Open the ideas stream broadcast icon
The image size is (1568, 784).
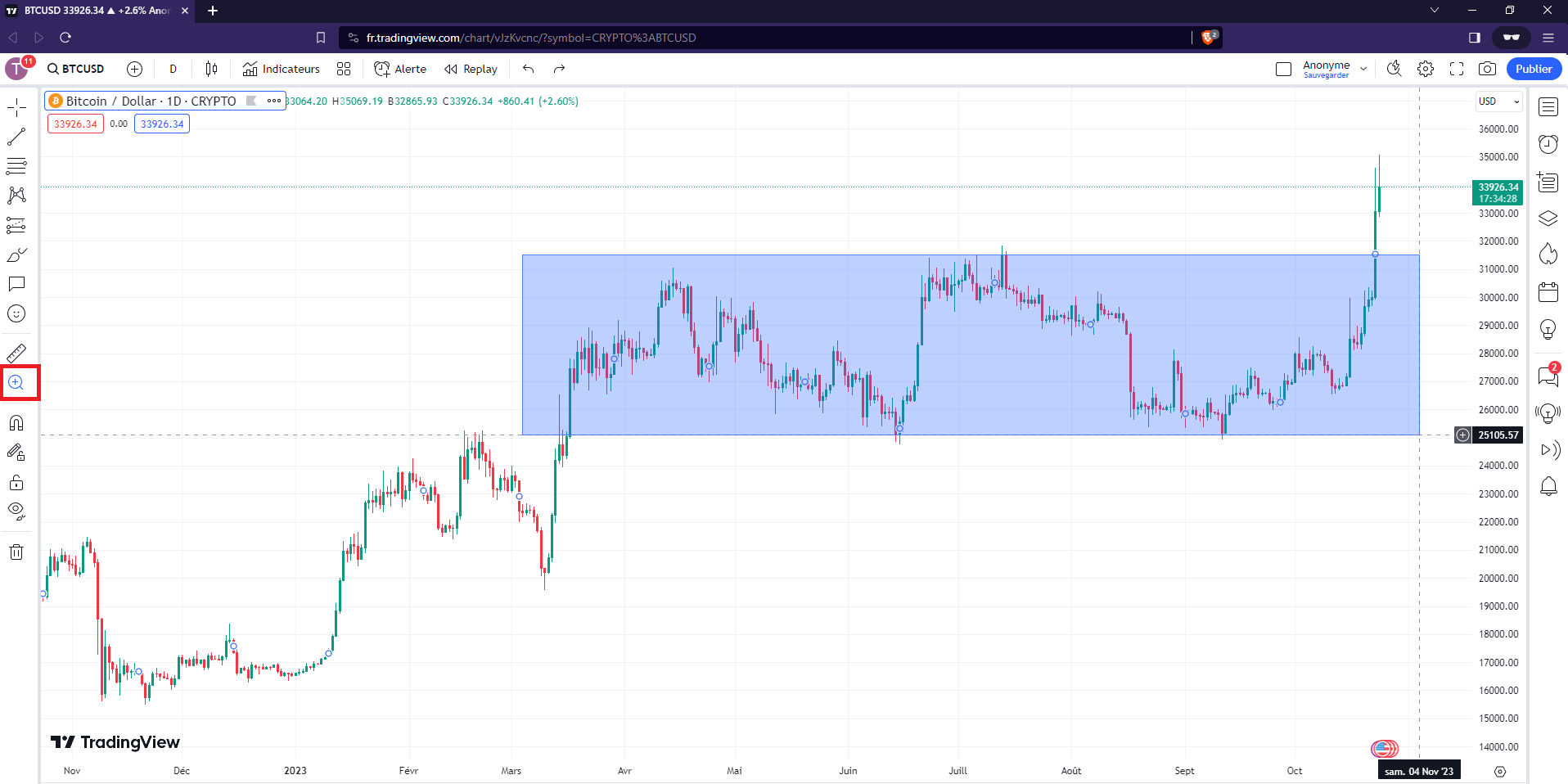coord(1548,412)
